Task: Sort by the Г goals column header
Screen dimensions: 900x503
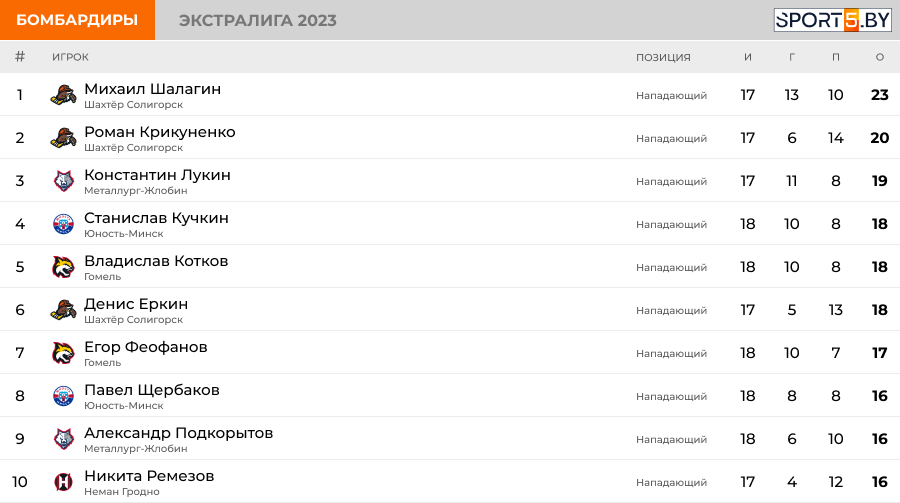Action: [792, 57]
